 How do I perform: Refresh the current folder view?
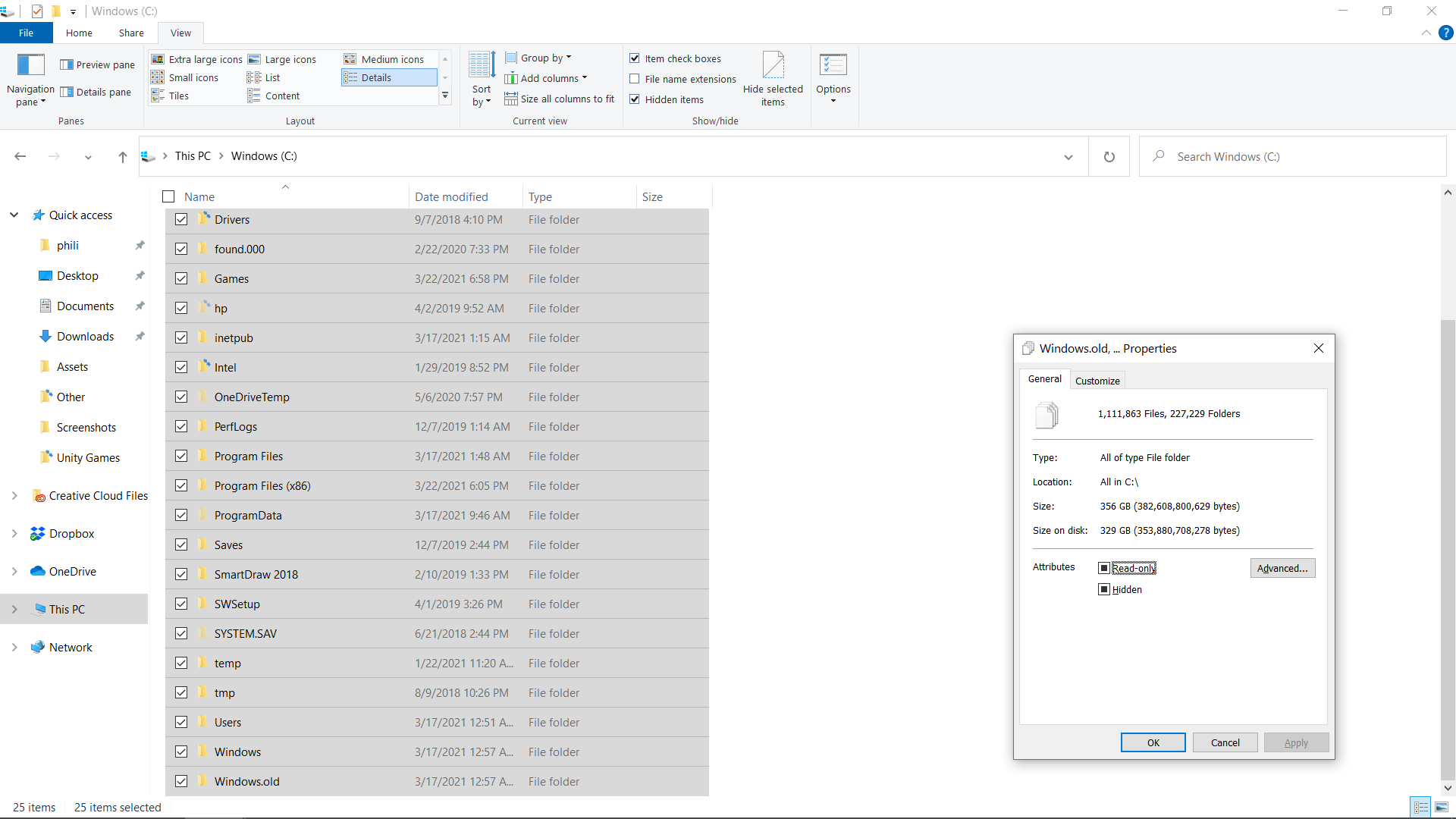(x=1109, y=157)
